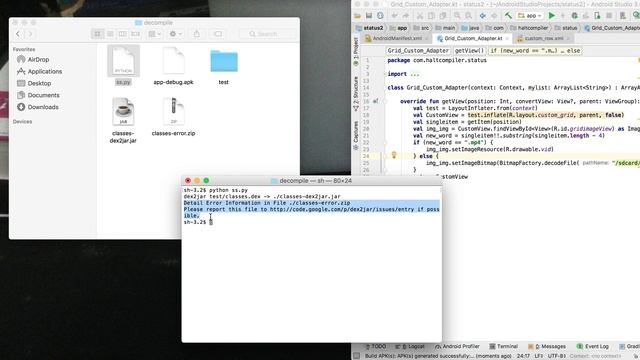
Task: Open Finder action gear menu
Action: (176, 34)
